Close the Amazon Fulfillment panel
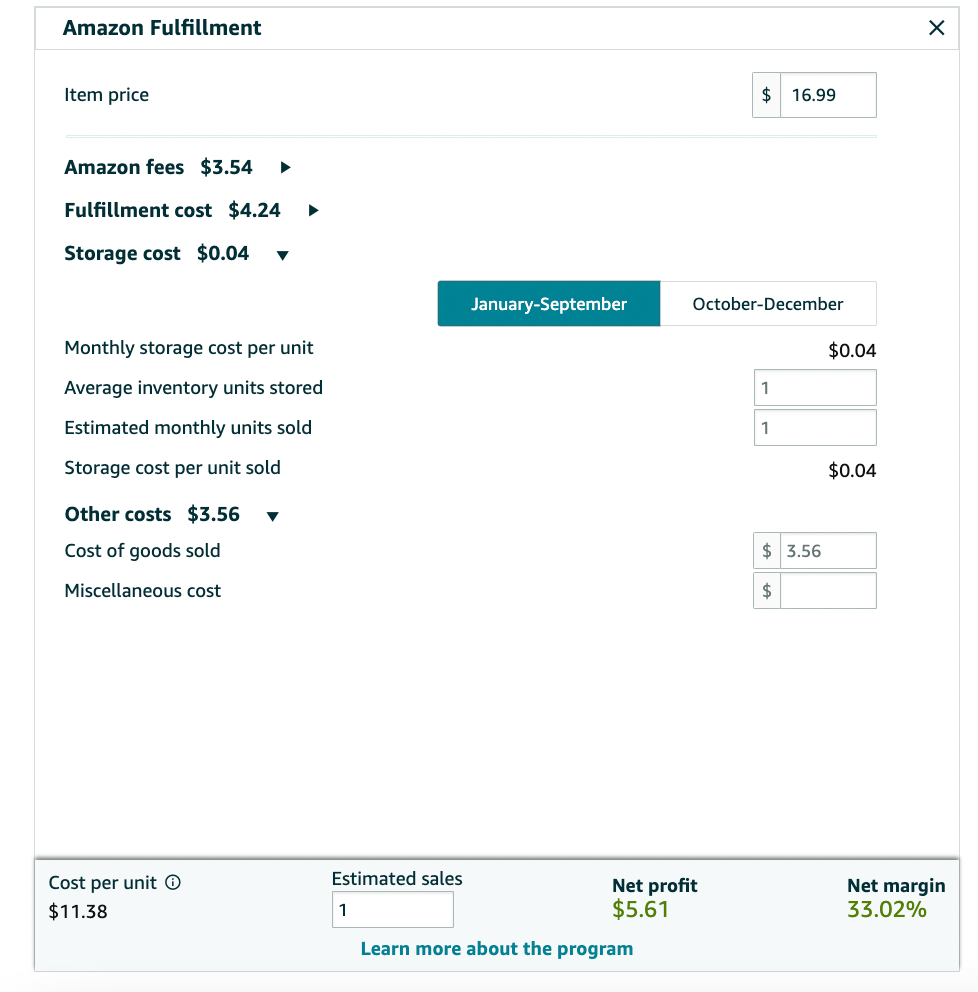 [x=936, y=28]
